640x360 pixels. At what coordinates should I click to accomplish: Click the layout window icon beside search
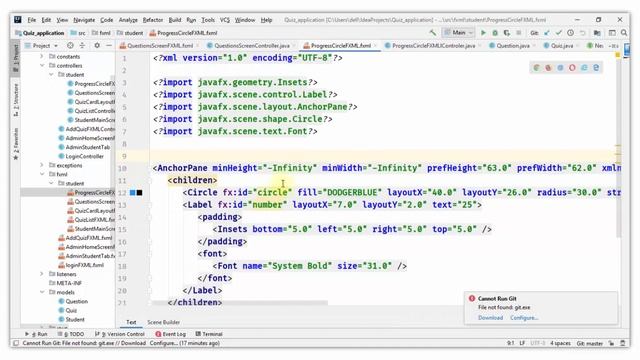coord(612,33)
